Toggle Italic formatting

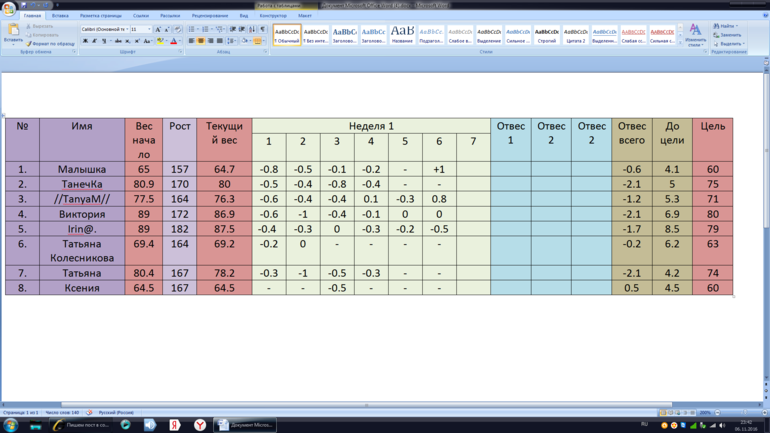point(94,42)
